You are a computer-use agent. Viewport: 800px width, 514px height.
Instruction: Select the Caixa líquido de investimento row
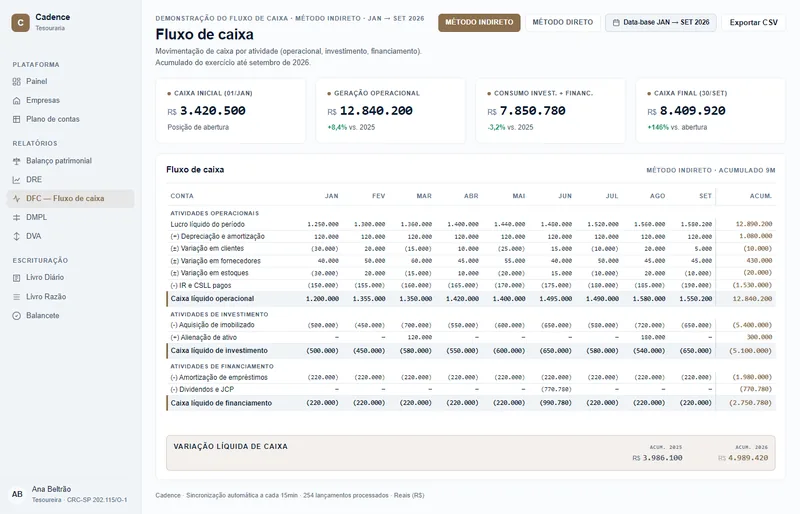coord(471,351)
